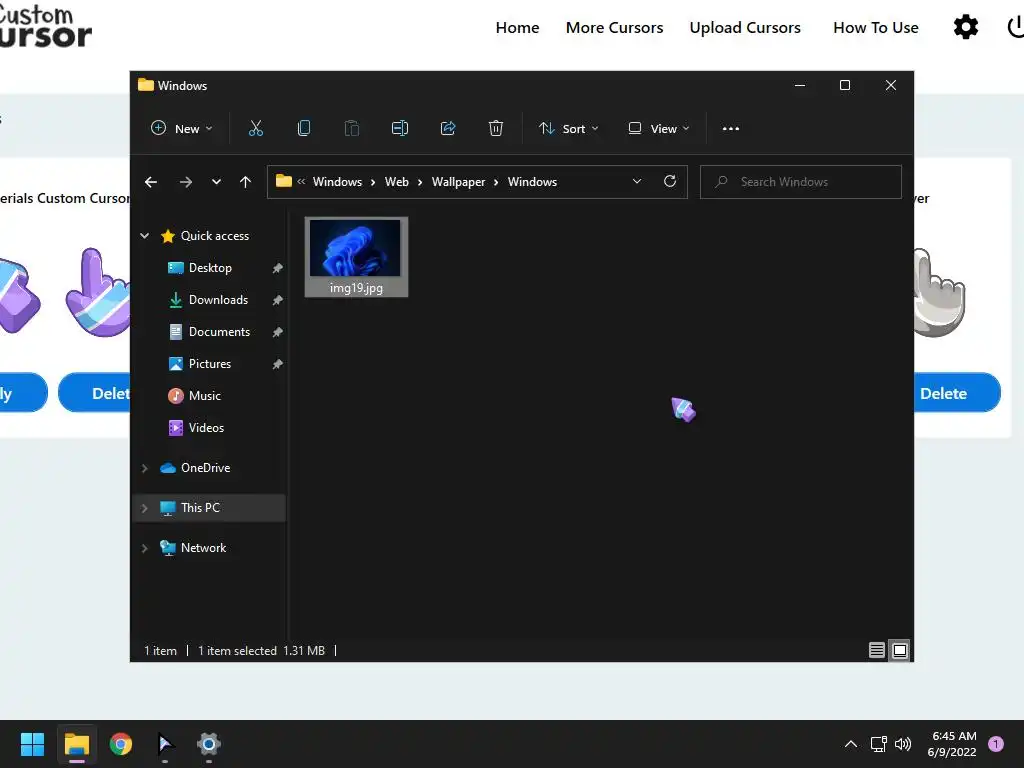Open the Custom Cursor taskbar app
Image resolution: width=1024 pixels, height=768 pixels.
[x=165, y=744]
